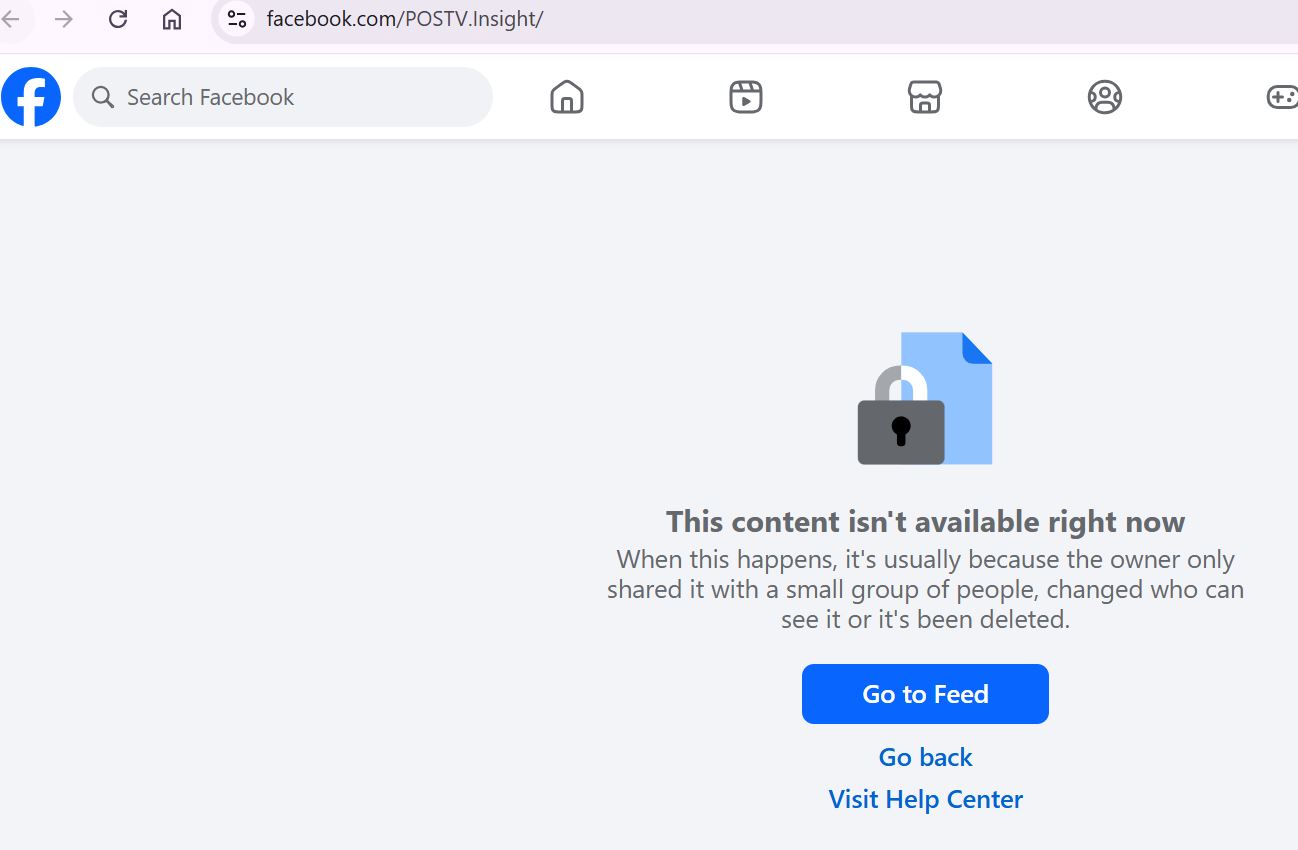
Task: Open the Reels video tab icon
Action: tap(746, 97)
